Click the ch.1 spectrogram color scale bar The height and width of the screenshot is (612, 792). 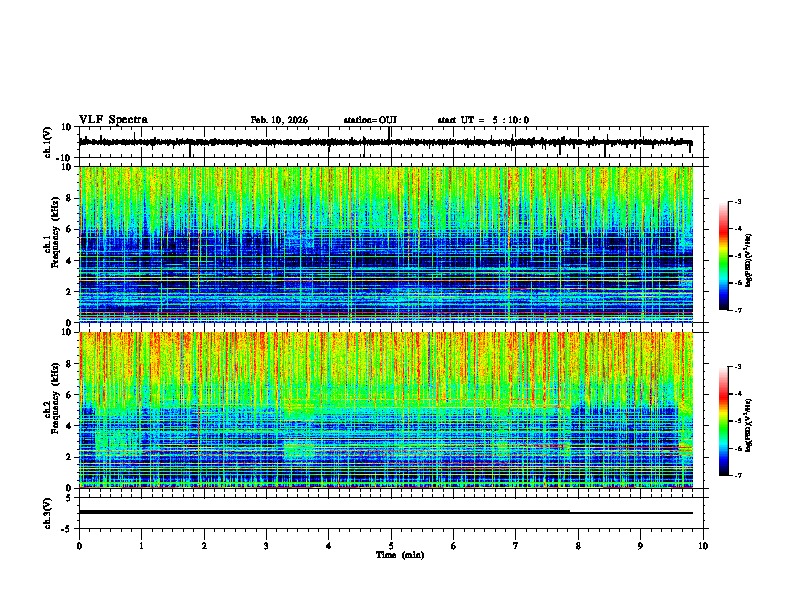pyautogui.click(x=724, y=256)
